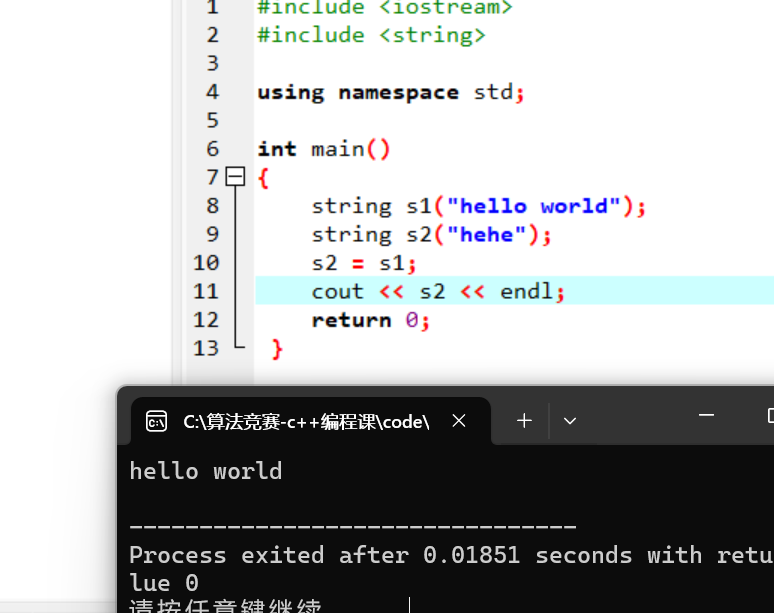
Task: Click the 'Process exited after' message
Action: click(x=269, y=555)
